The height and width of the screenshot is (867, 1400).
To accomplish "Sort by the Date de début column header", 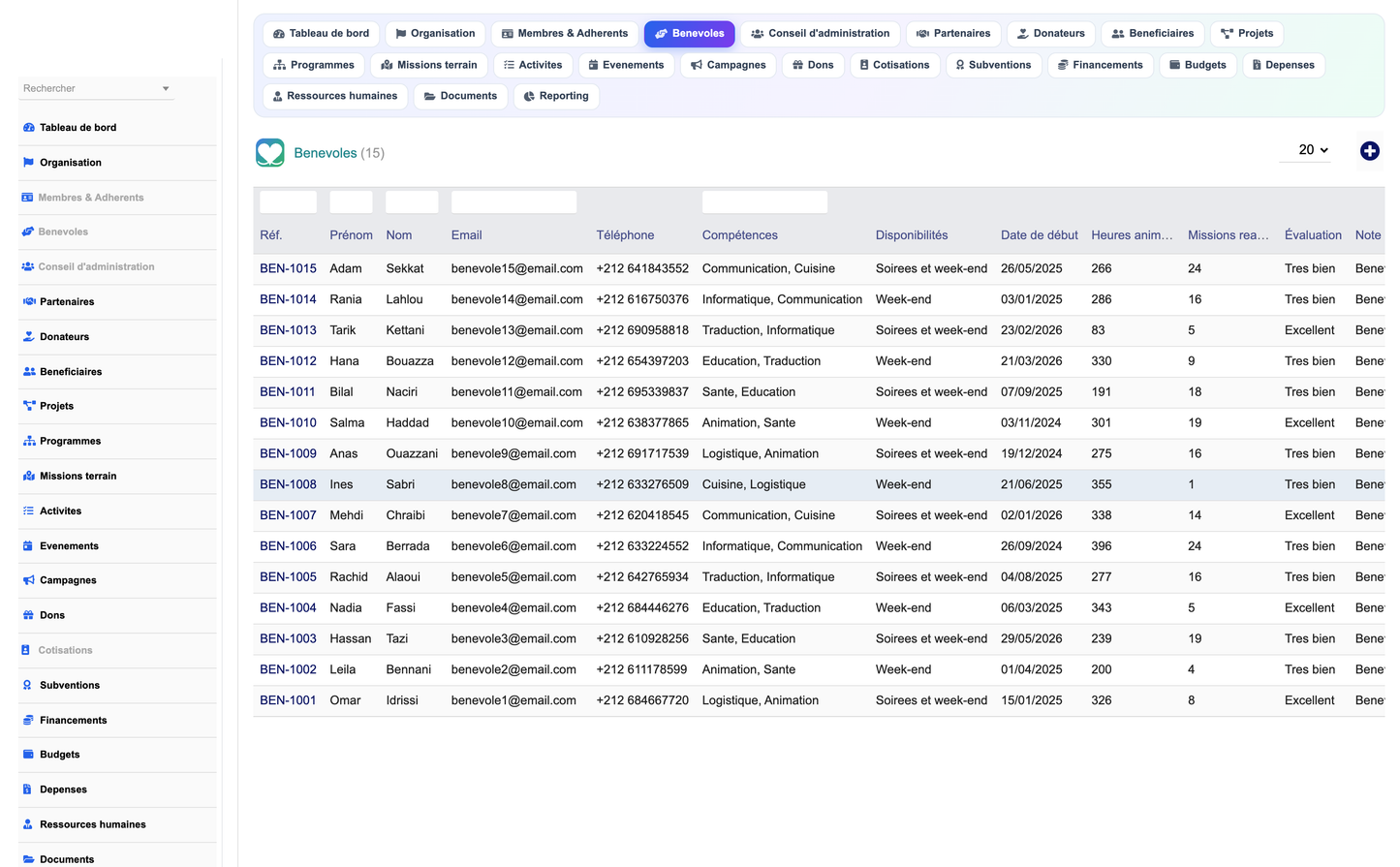I will tap(1039, 235).
